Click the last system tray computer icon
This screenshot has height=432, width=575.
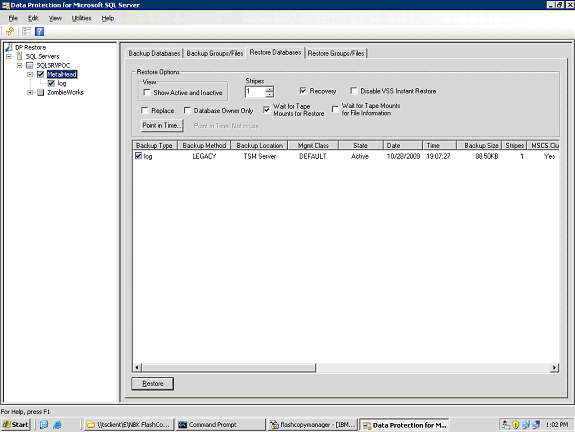click(536, 425)
